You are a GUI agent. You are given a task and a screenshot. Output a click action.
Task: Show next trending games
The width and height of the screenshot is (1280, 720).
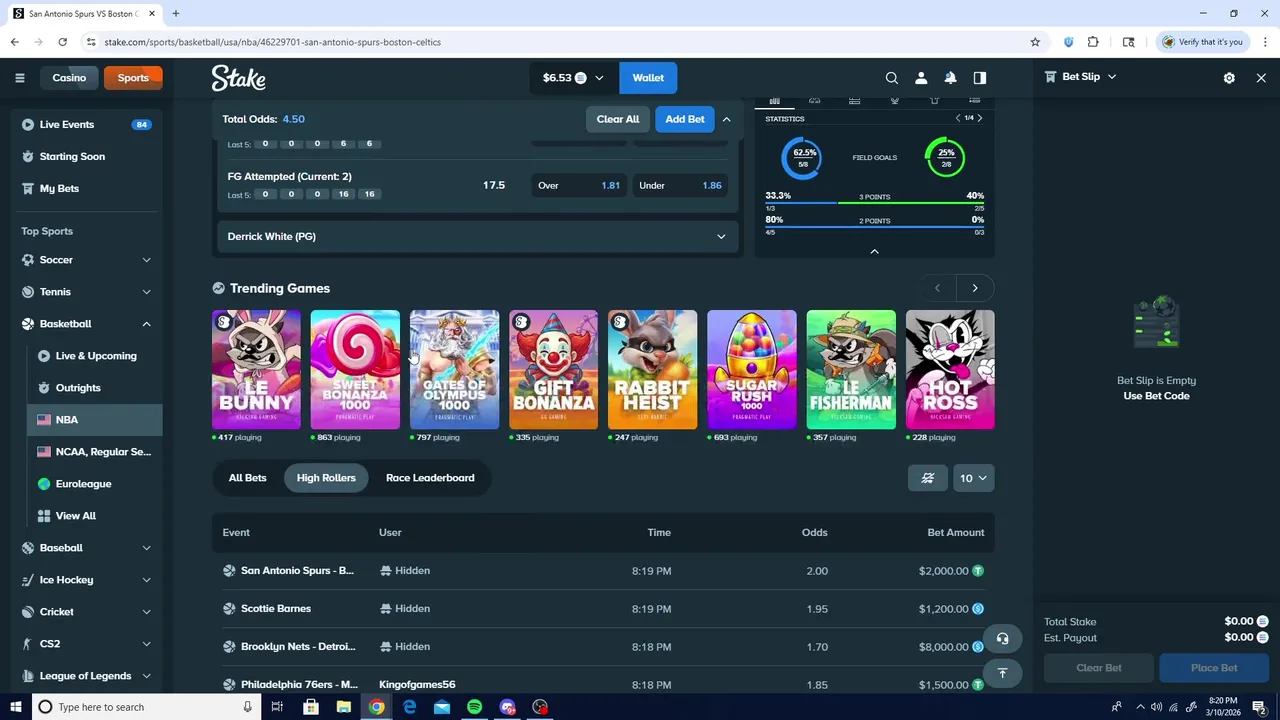[x=975, y=288]
